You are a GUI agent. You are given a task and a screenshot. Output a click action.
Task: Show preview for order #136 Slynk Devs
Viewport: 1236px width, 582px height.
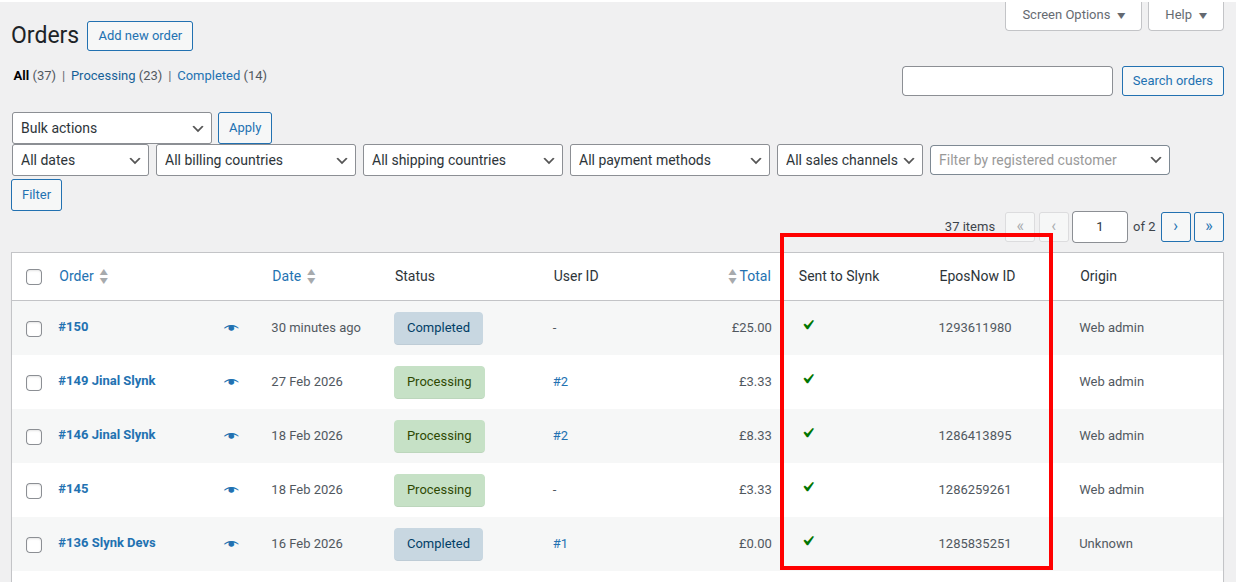pos(231,544)
